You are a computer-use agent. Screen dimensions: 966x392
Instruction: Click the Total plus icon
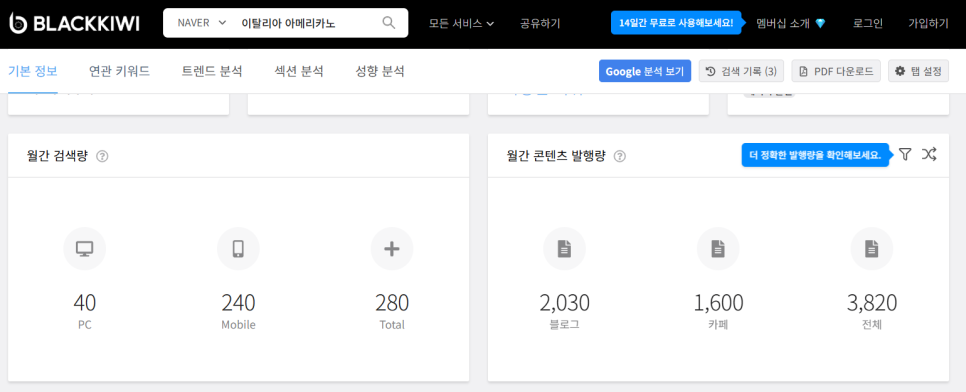(x=392, y=249)
